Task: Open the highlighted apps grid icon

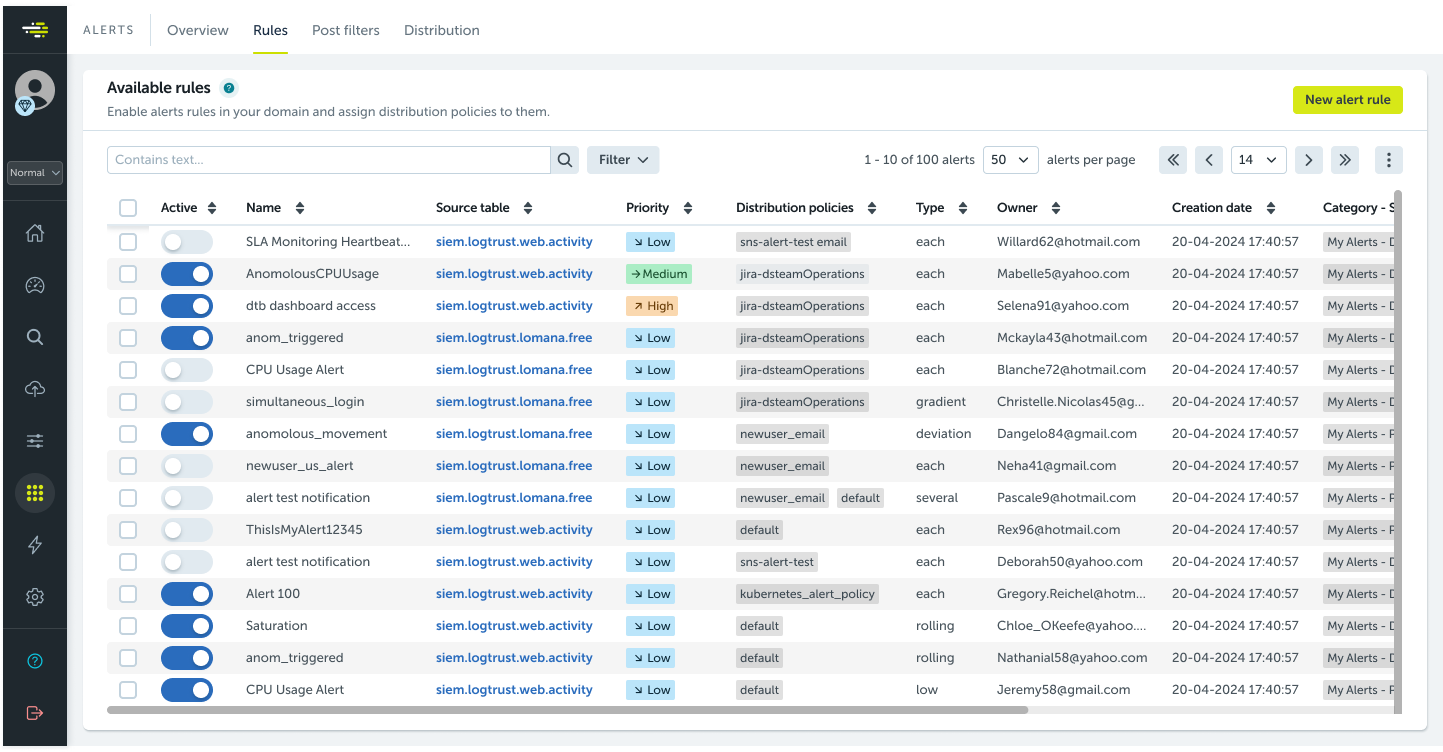Action: point(35,492)
